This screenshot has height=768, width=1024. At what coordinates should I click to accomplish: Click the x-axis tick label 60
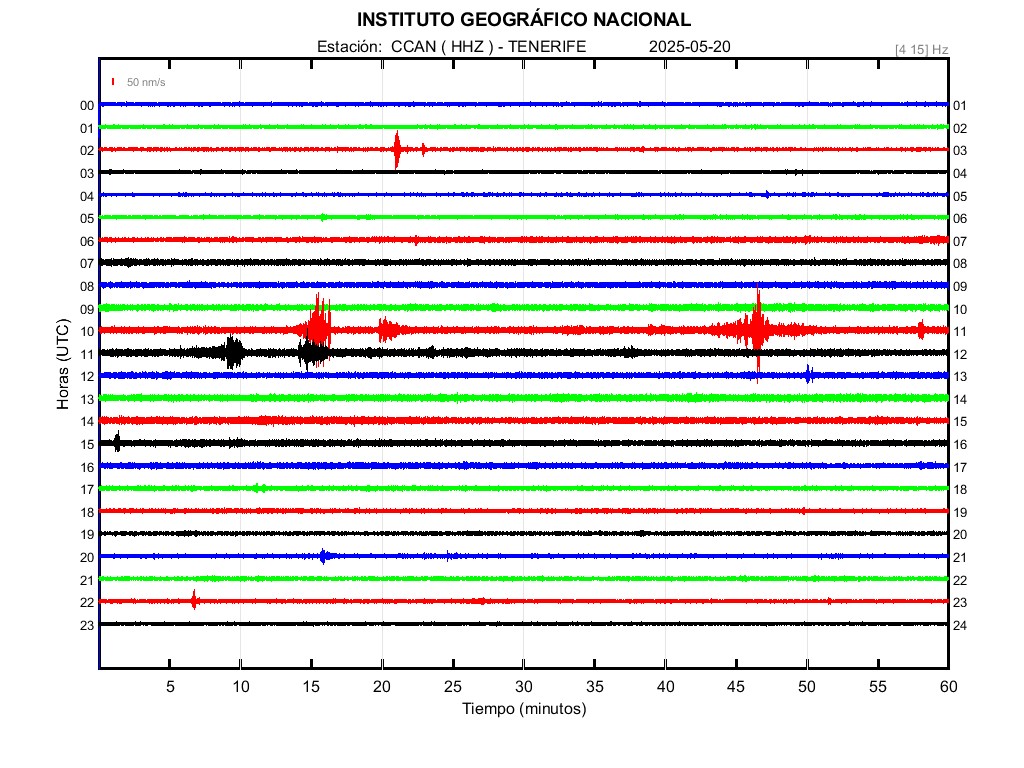[948, 686]
